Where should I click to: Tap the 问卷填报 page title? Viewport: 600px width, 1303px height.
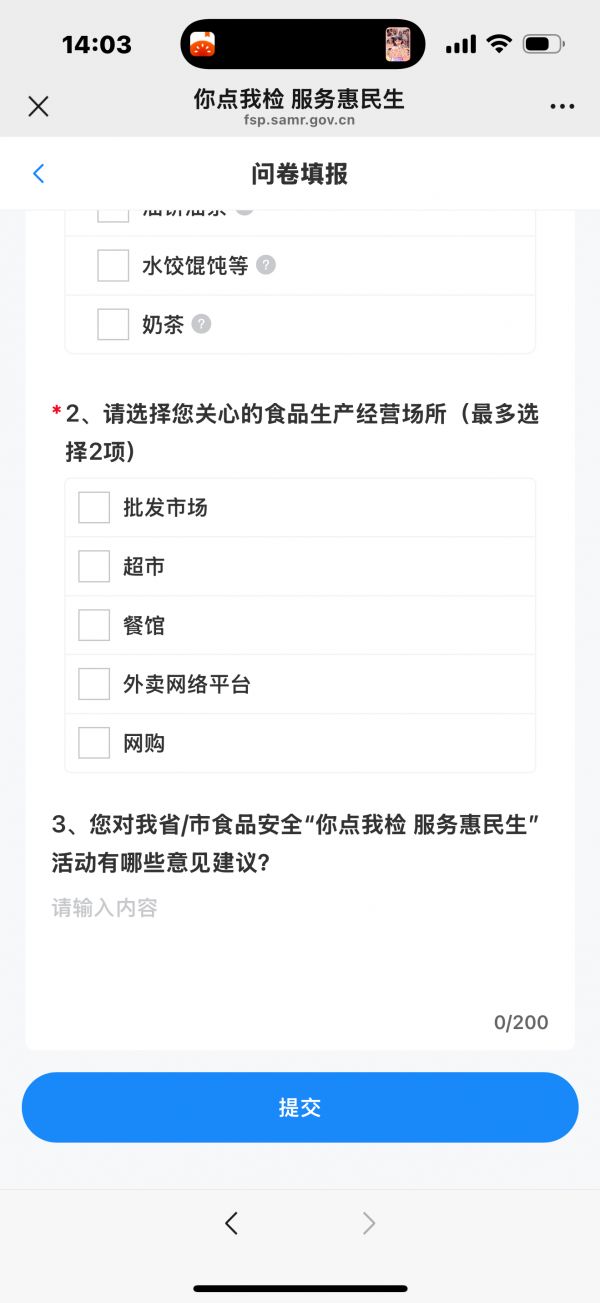(300, 174)
